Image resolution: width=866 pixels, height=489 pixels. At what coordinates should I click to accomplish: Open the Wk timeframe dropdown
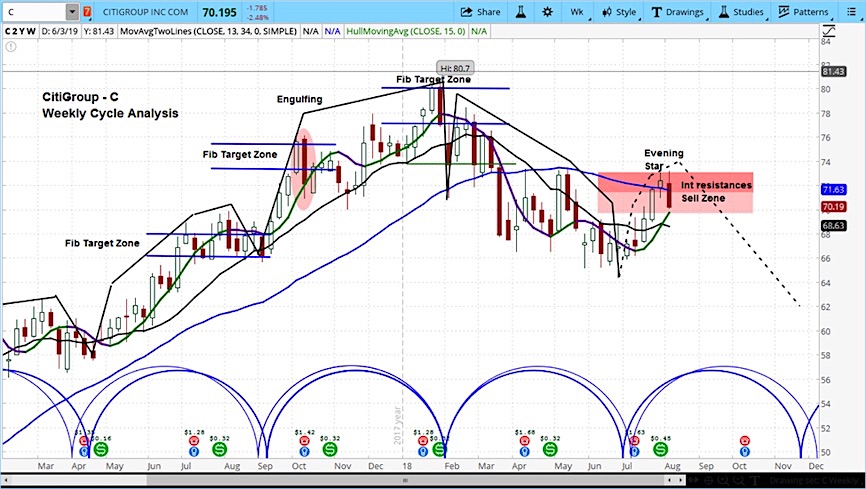click(x=578, y=12)
